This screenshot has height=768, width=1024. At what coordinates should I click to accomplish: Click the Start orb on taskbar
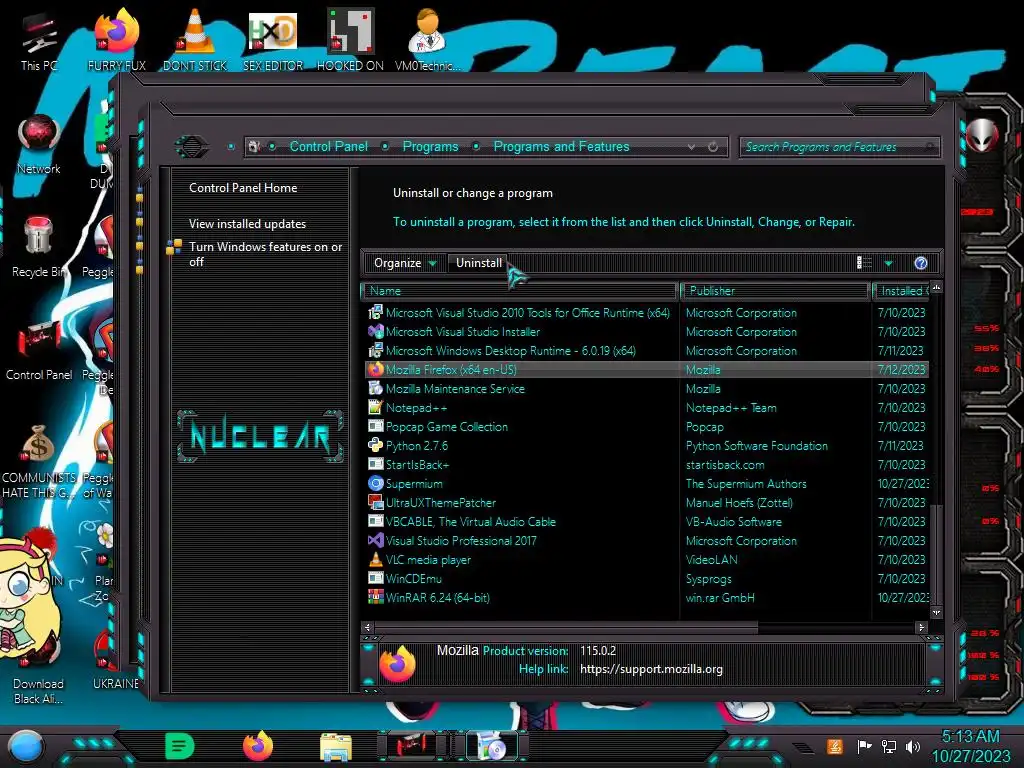26,746
